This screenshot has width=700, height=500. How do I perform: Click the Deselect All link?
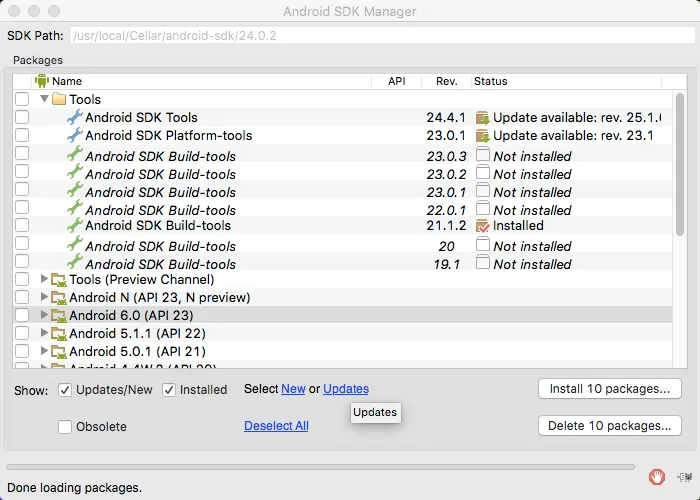click(x=276, y=426)
